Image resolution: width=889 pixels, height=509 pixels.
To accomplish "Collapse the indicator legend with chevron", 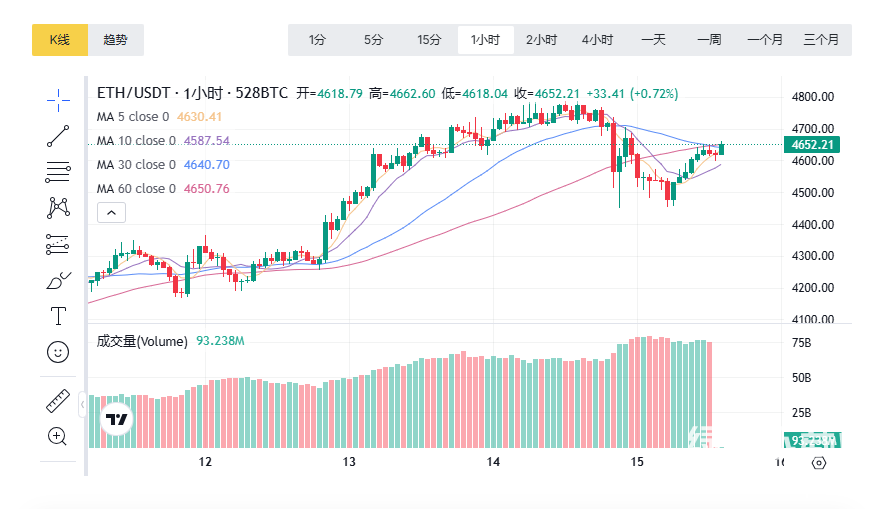I will coord(110,212).
